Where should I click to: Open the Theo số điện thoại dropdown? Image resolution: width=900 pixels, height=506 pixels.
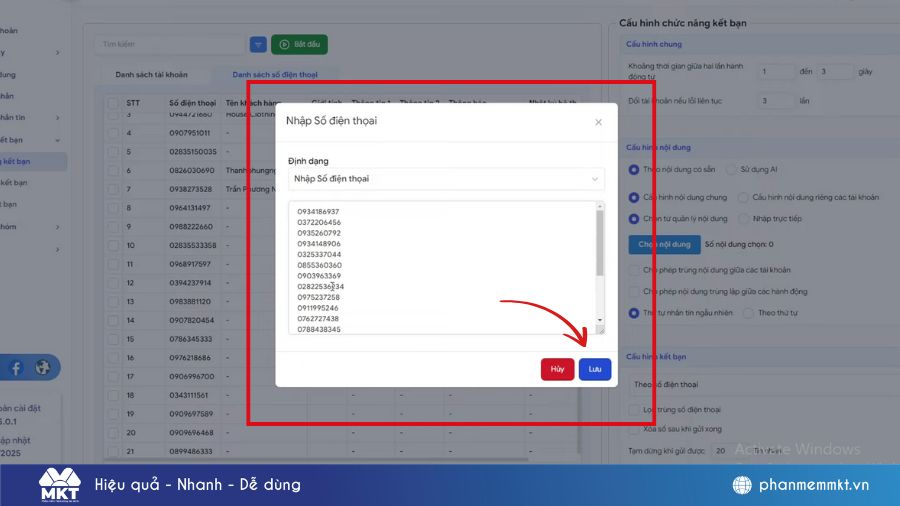748,384
